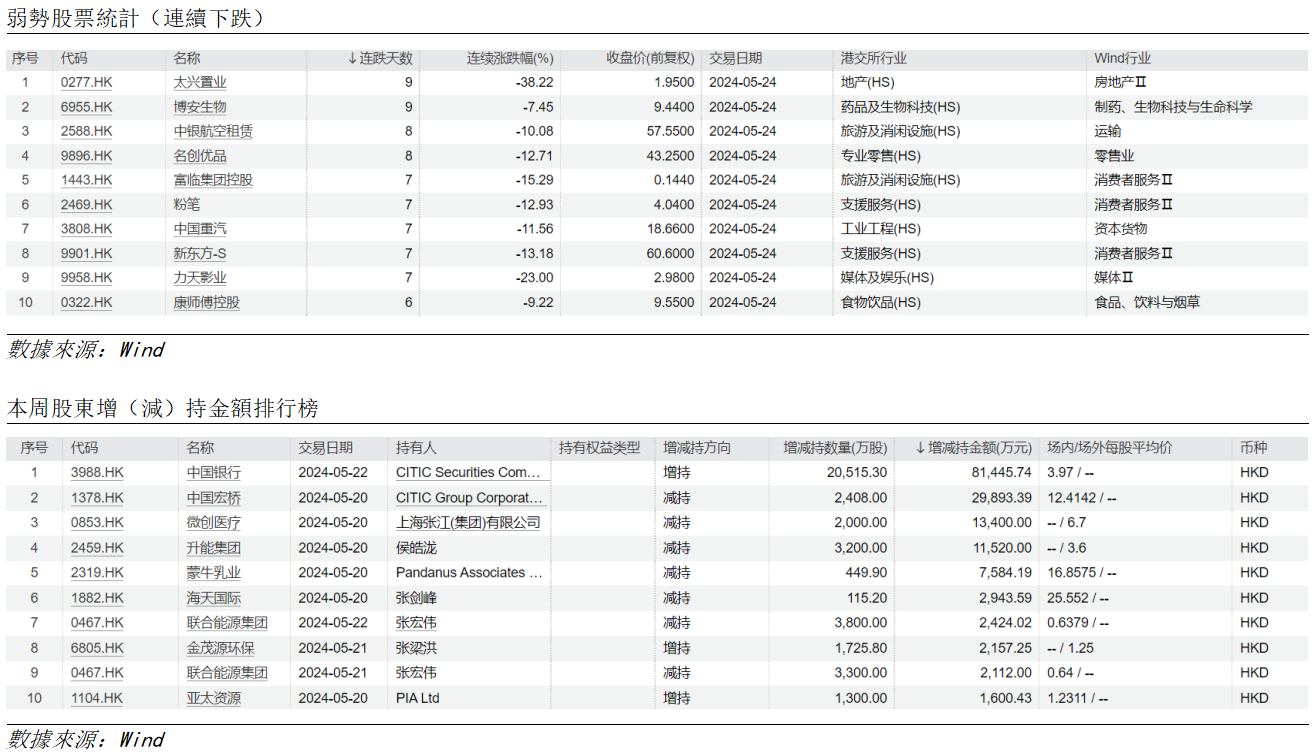Viewport: 1314px width, 755px height.
Task: Open stock code link 9896.HK
Action: [x=86, y=156]
